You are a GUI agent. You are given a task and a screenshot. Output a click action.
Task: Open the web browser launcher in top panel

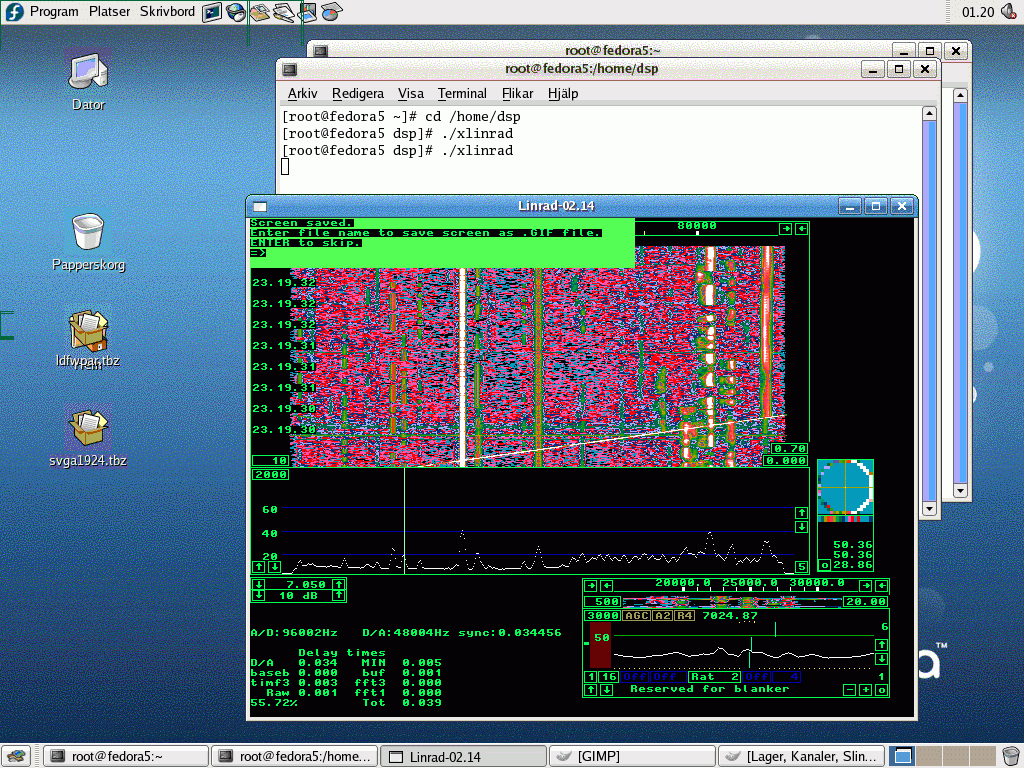point(236,12)
